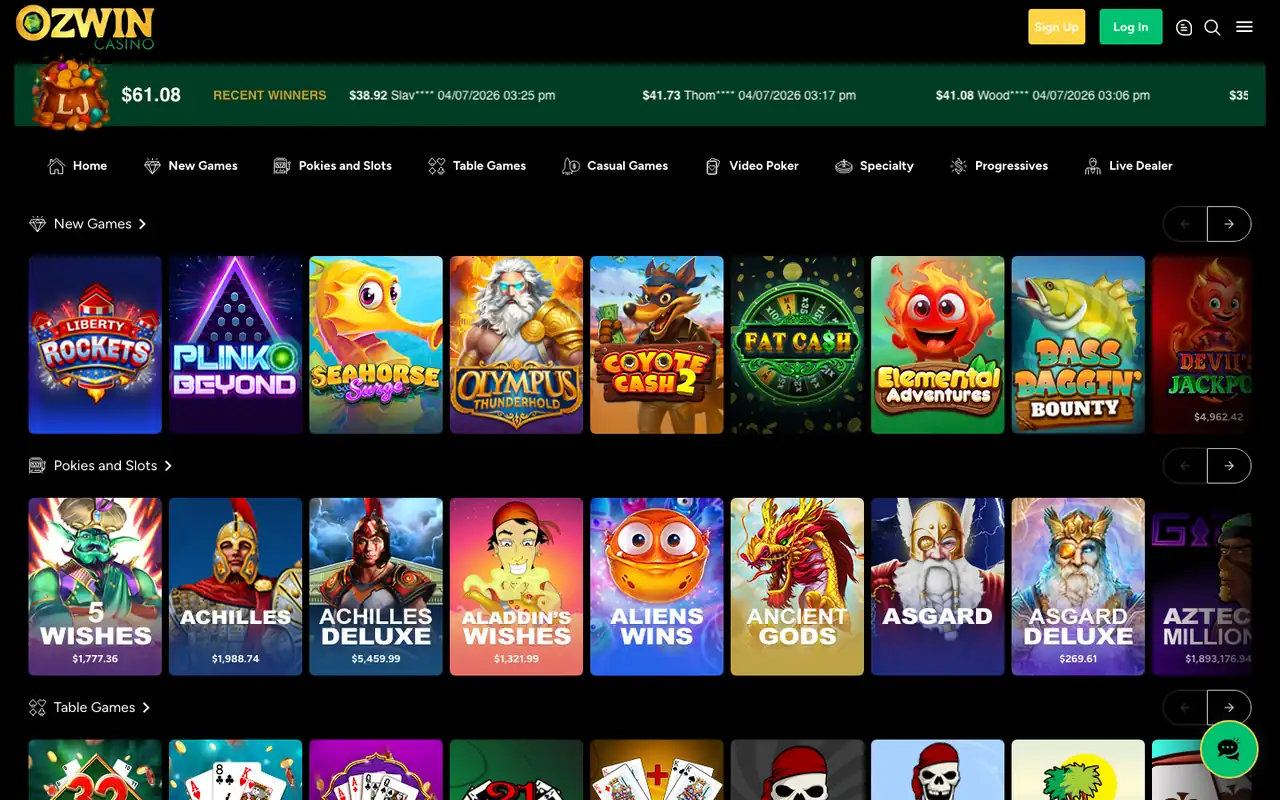Screen dimensions: 1280x800
Task: Open the Pokies and Slots menu item
Action: pos(332,166)
